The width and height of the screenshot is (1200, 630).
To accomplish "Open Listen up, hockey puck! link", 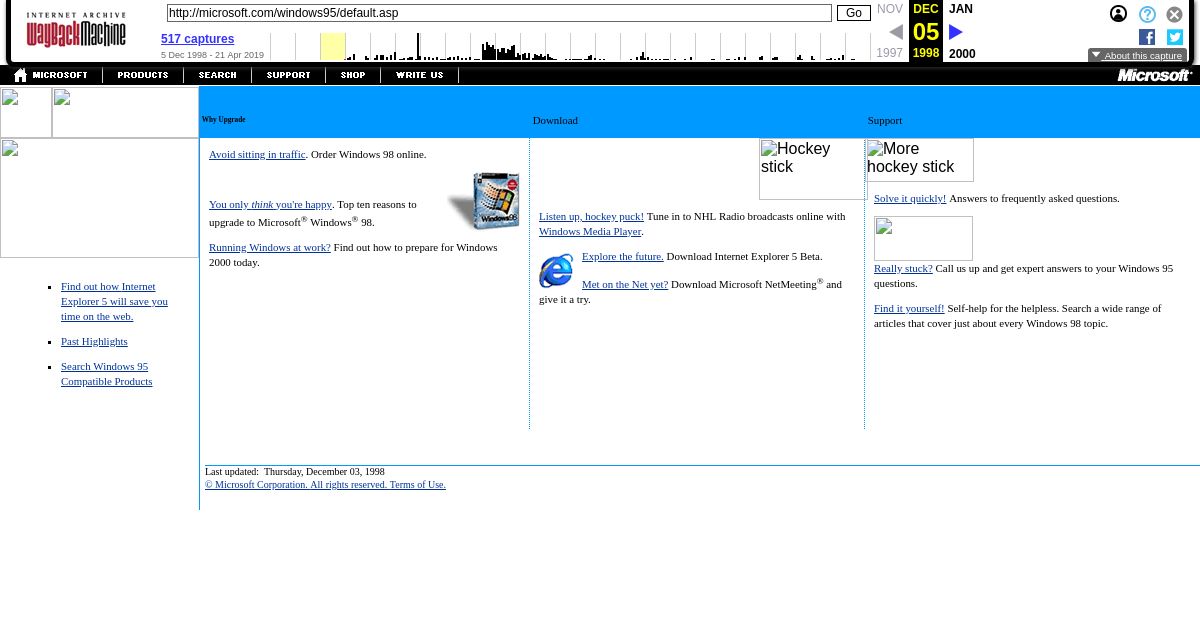I will pos(591,216).
